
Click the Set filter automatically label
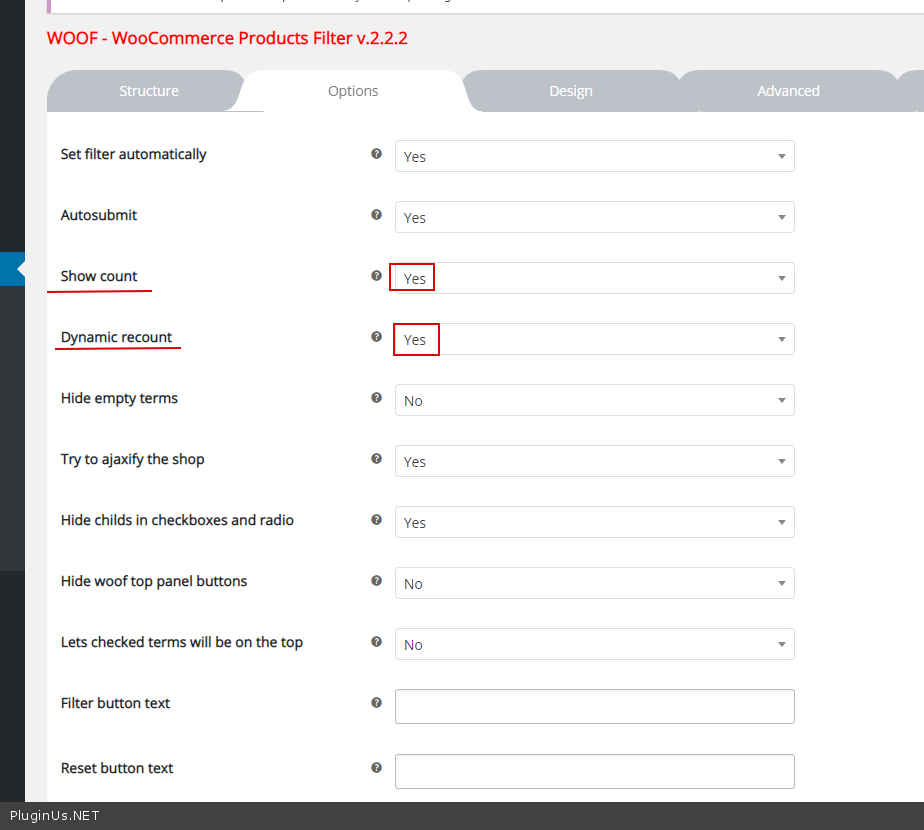click(x=133, y=154)
